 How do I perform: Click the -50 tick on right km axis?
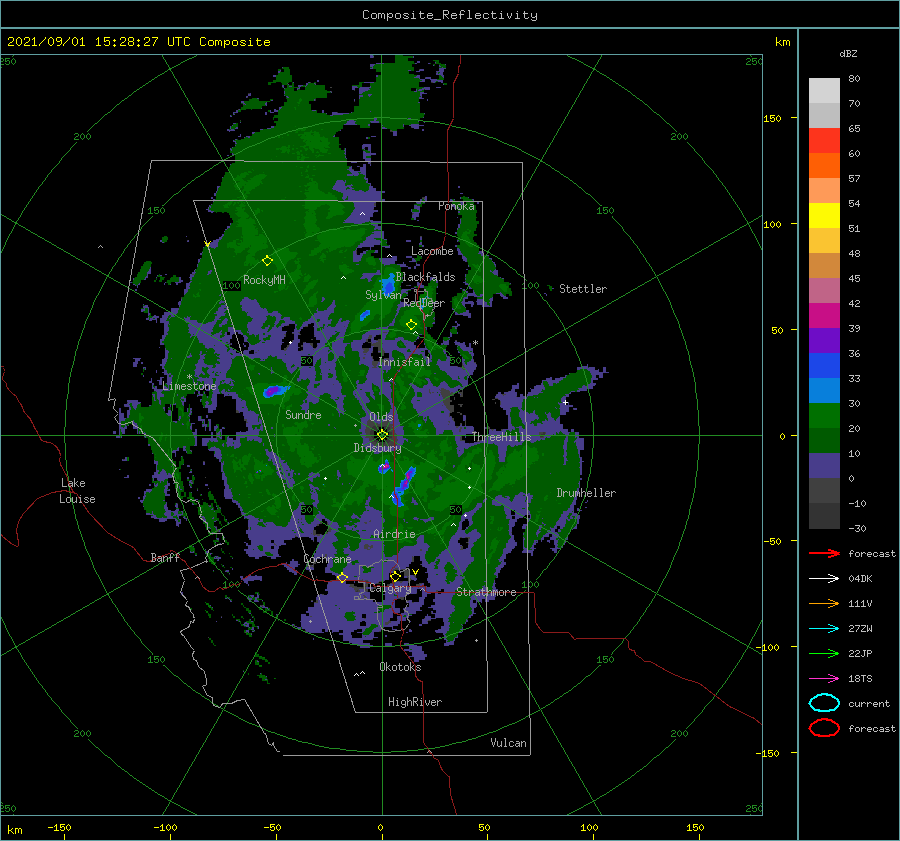pos(773,541)
